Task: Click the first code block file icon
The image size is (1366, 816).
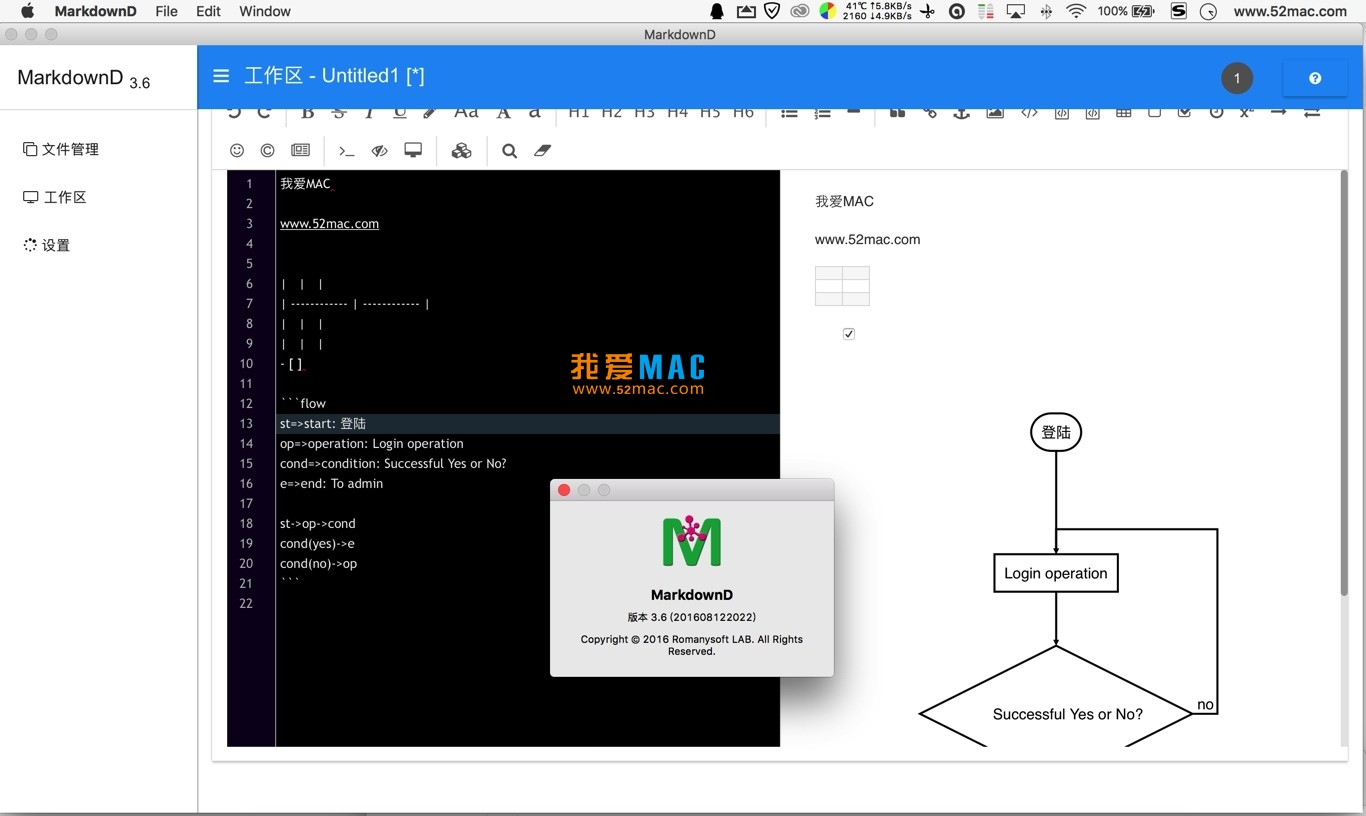Action: pos(1062,112)
